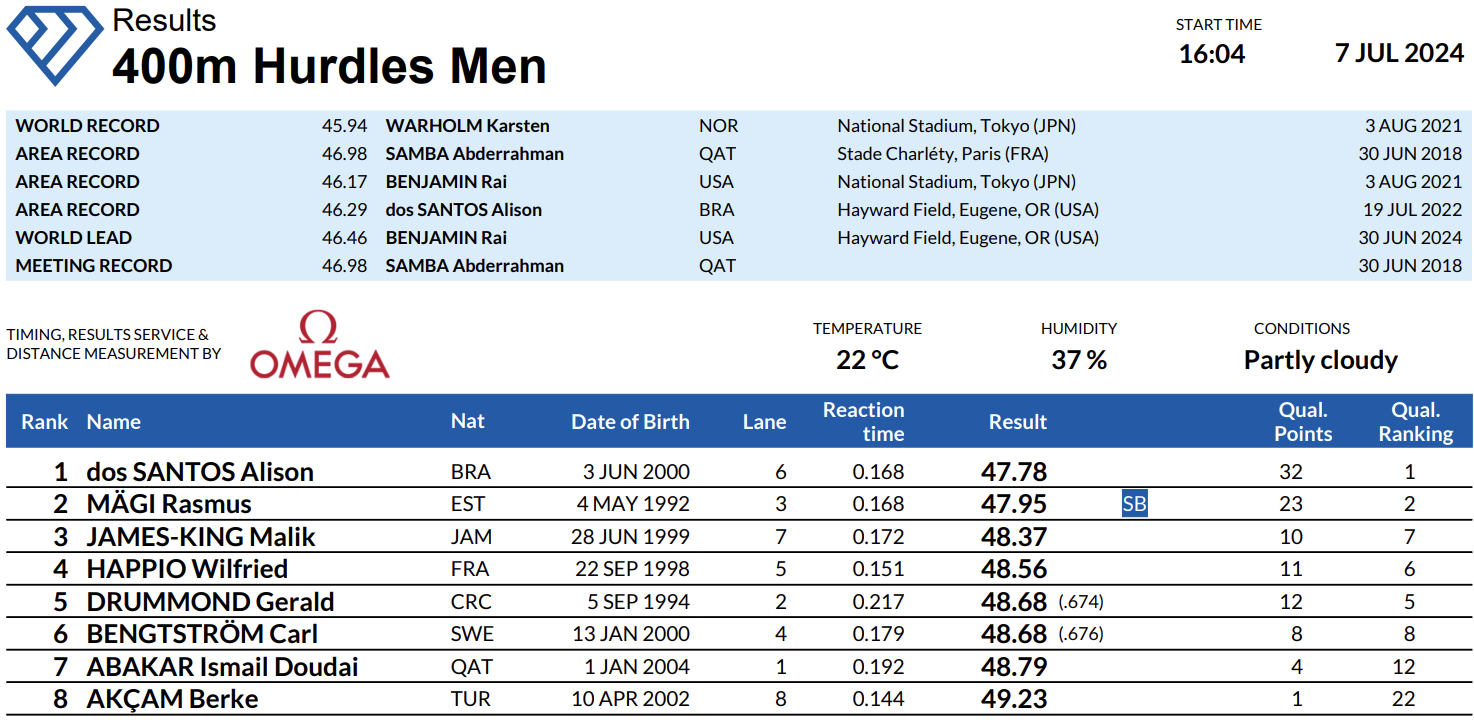Viewport: 1474px width, 720px height.
Task: Click the Reaction time column header
Action: pyautogui.click(x=863, y=422)
